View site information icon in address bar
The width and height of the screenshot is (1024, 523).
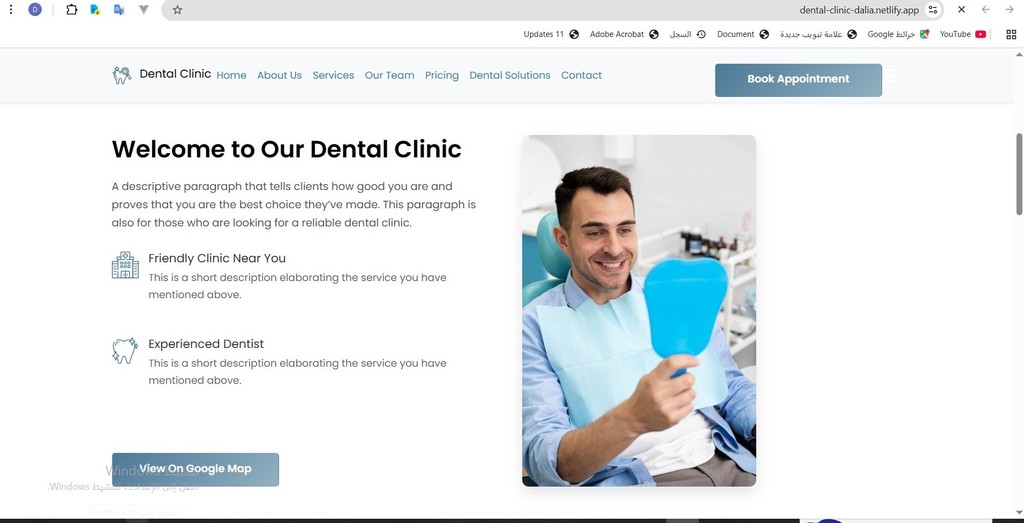pyautogui.click(x=933, y=10)
